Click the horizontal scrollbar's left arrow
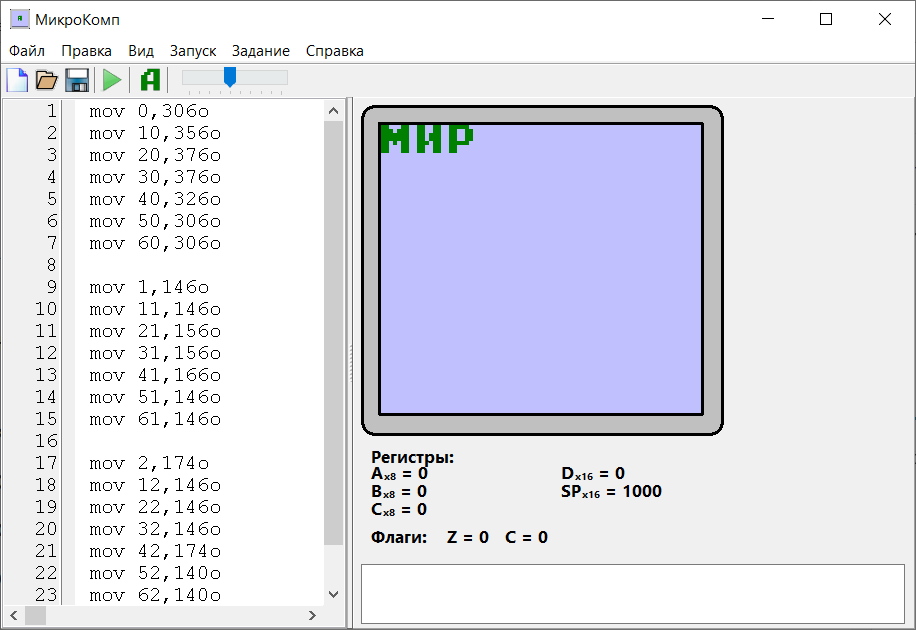This screenshot has height=630, width=916. (x=13, y=616)
